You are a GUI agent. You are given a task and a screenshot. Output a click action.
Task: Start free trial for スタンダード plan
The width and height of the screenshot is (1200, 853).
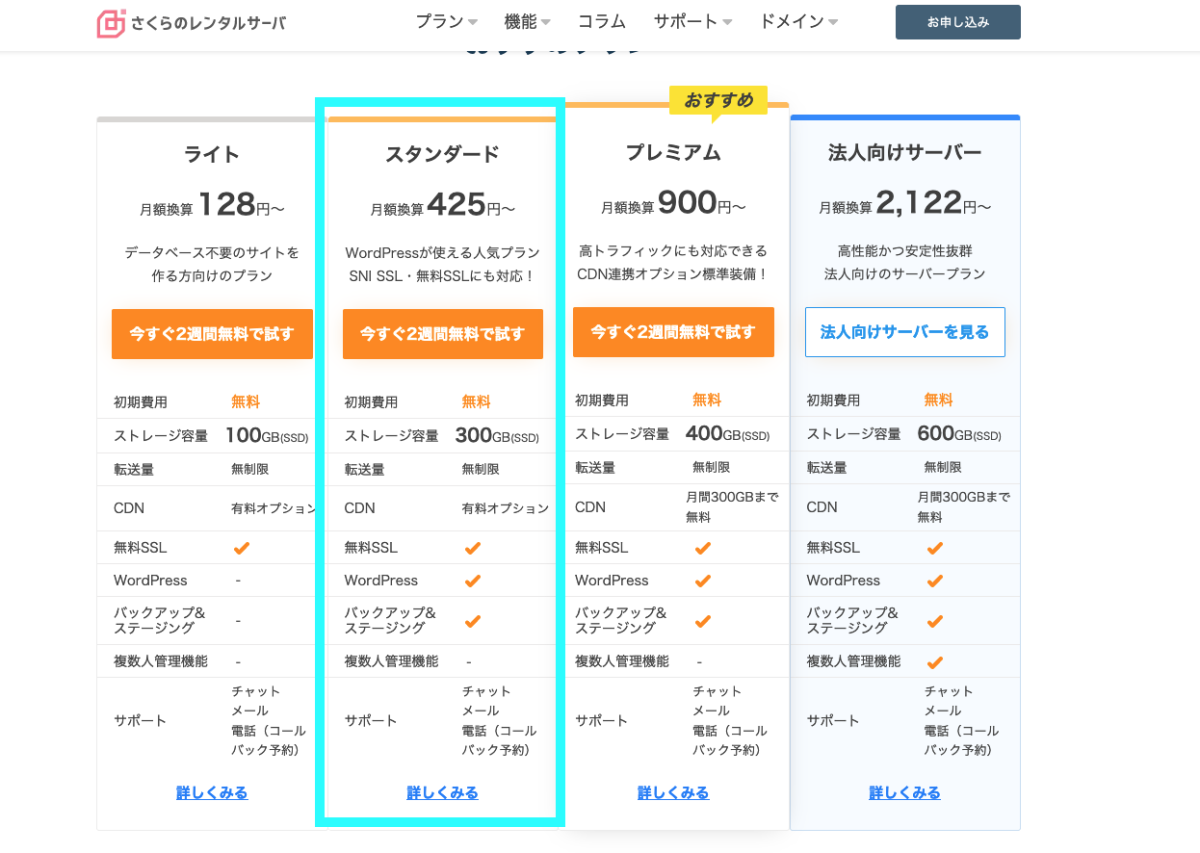pyautogui.click(x=442, y=334)
